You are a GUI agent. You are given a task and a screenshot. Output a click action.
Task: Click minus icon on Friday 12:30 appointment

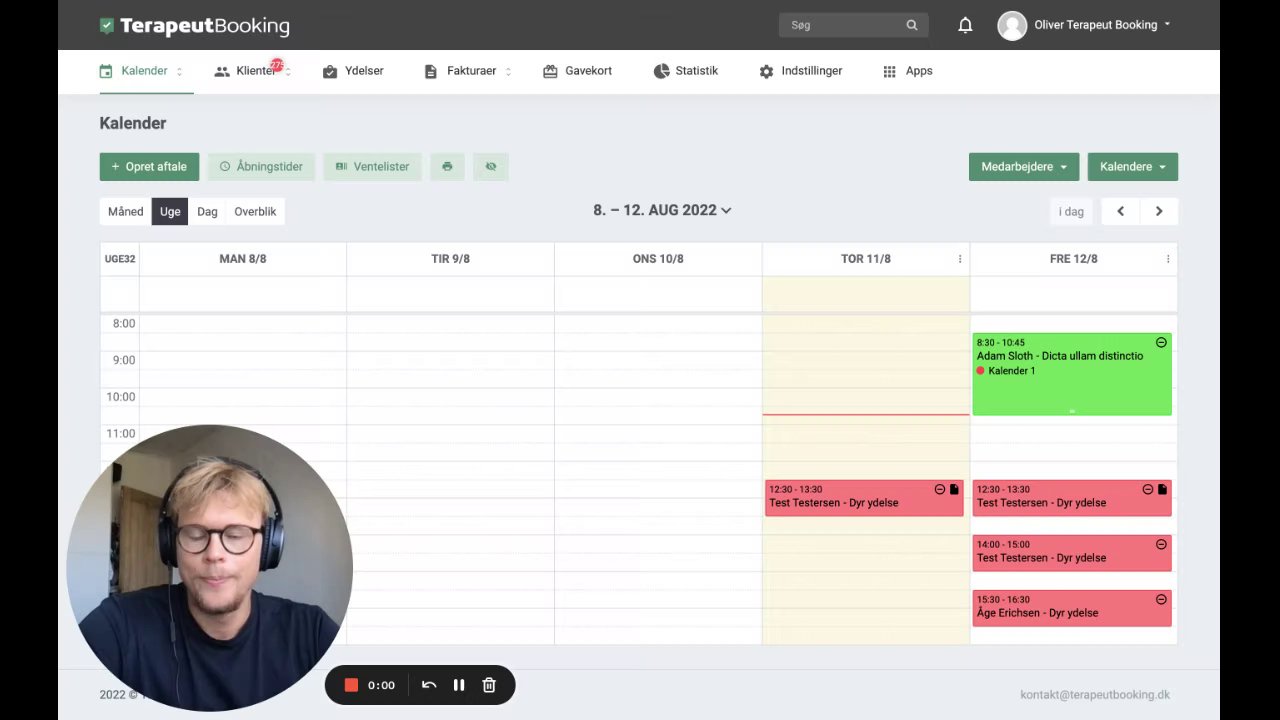tap(1148, 489)
